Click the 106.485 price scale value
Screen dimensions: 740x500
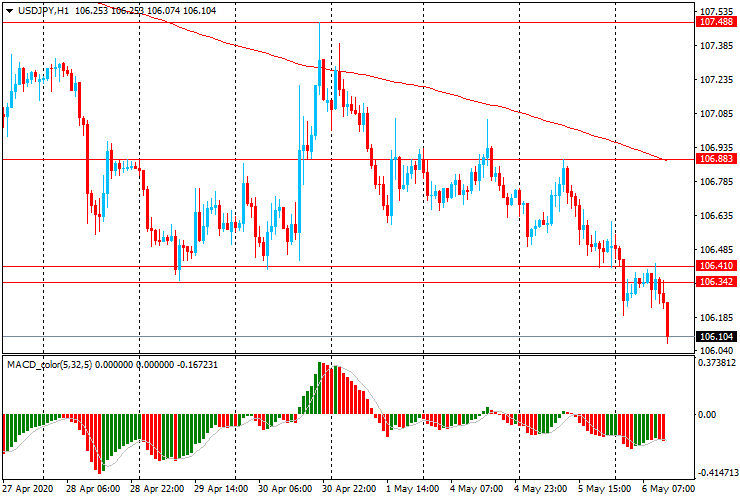716,249
